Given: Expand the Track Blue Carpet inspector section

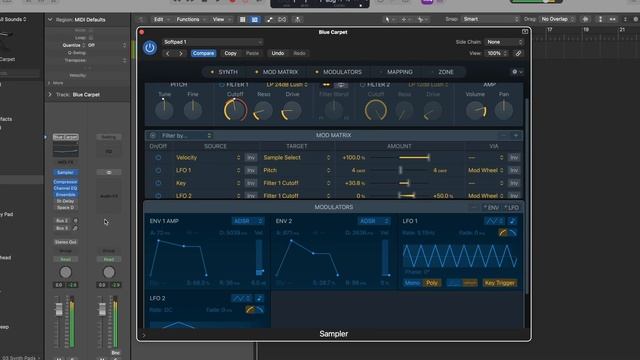Looking at the screenshot, I should (50, 95).
